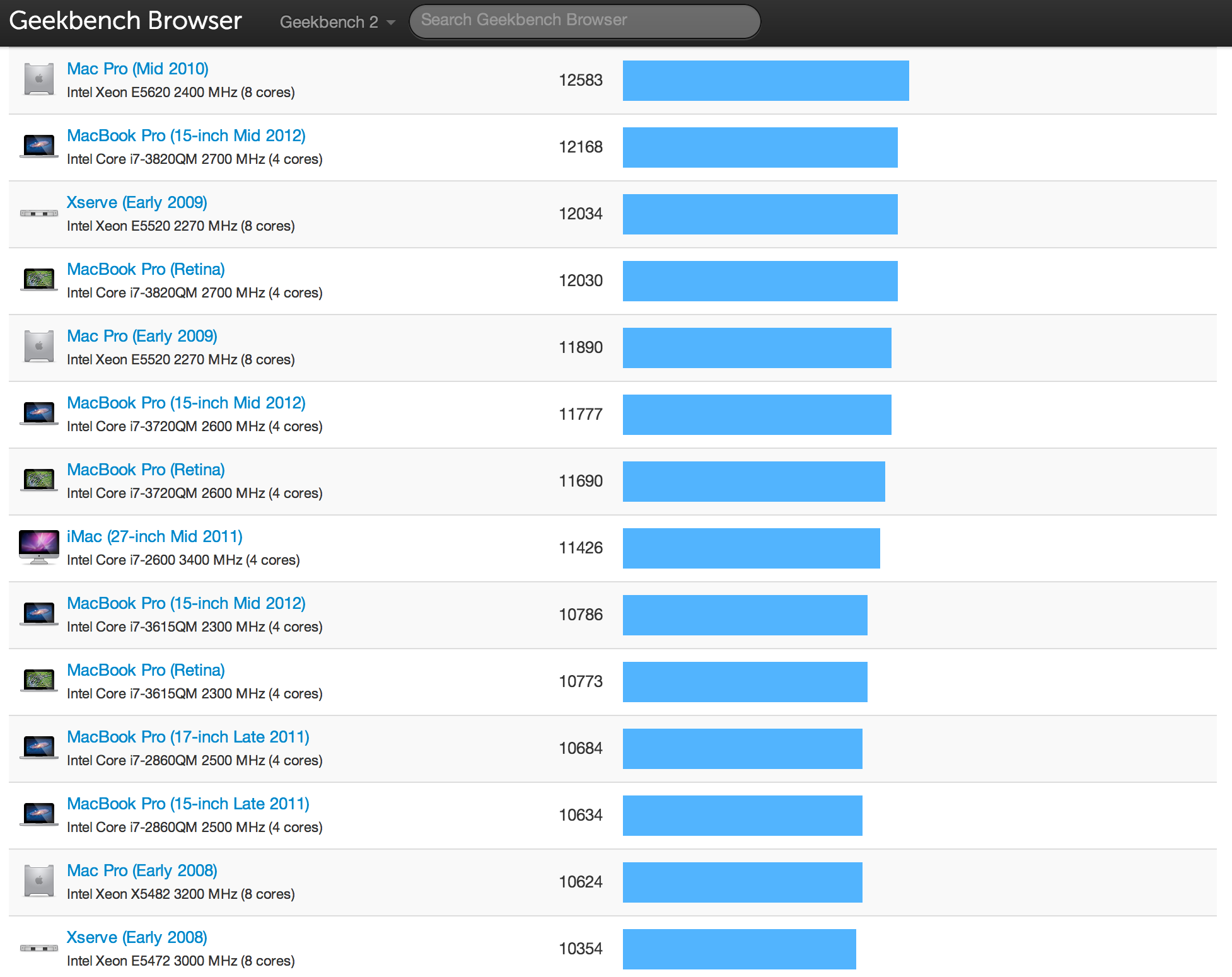This screenshot has height=977, width=1232.
Task: Focus the Search Geekbench Browser field
Action: [584, 21]
